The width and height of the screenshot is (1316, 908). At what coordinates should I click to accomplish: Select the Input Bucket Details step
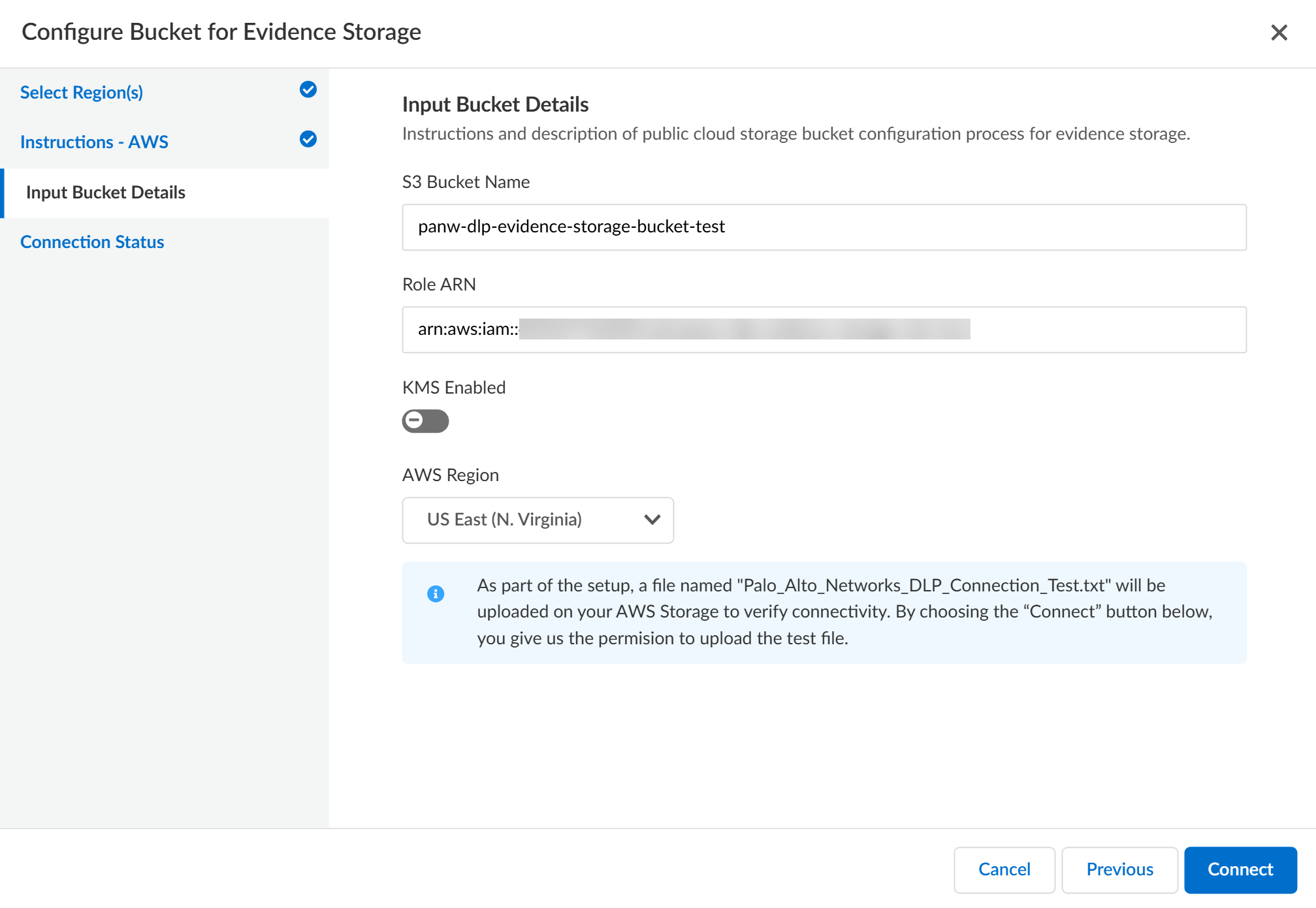106,193
